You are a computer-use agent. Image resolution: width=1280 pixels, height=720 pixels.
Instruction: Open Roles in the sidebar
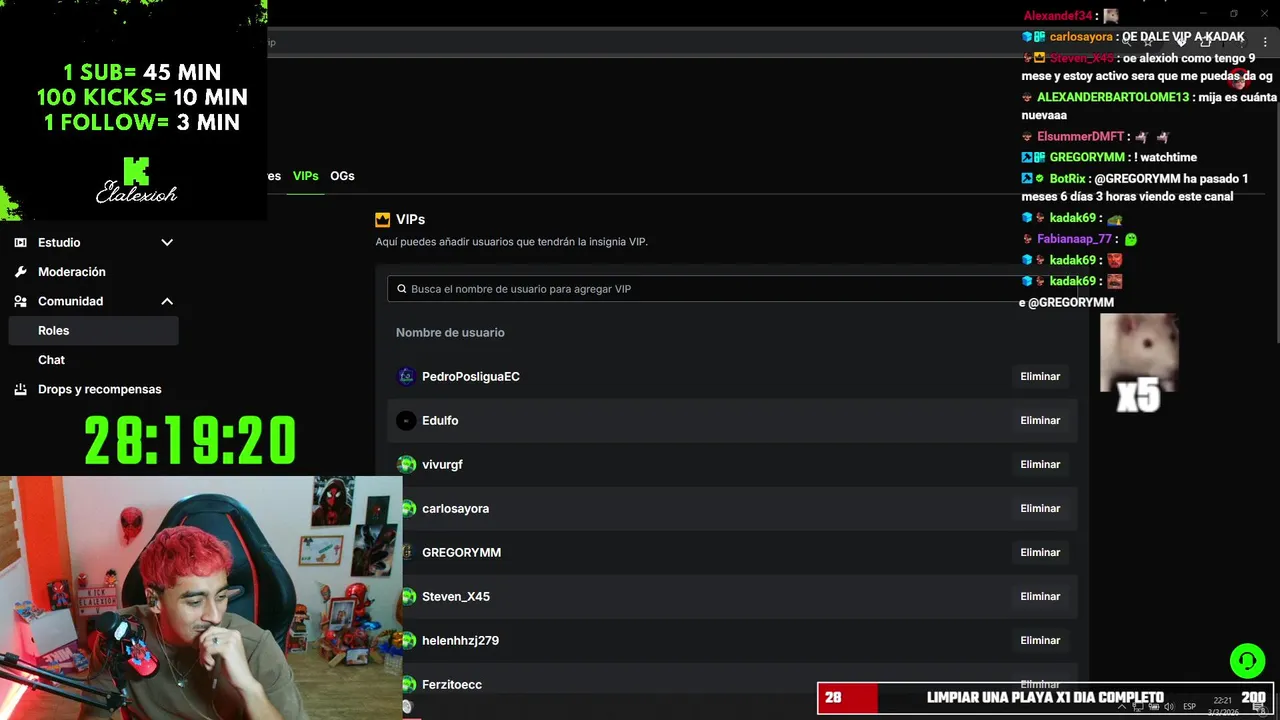pyautogui.click(x=93, y=330)
